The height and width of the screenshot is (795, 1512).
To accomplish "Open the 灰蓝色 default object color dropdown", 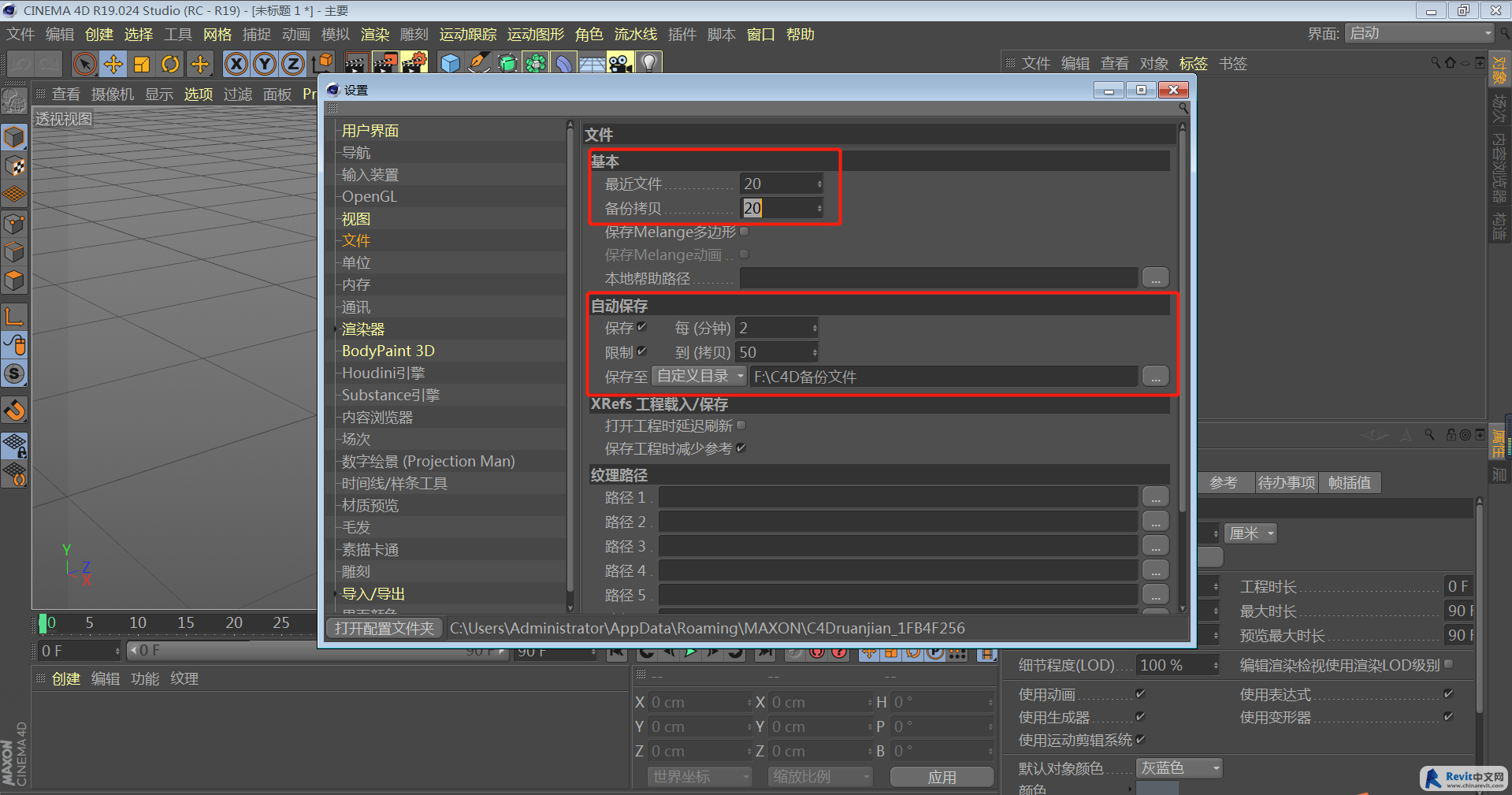I will pyautogui.click(x=1180, y=767).
